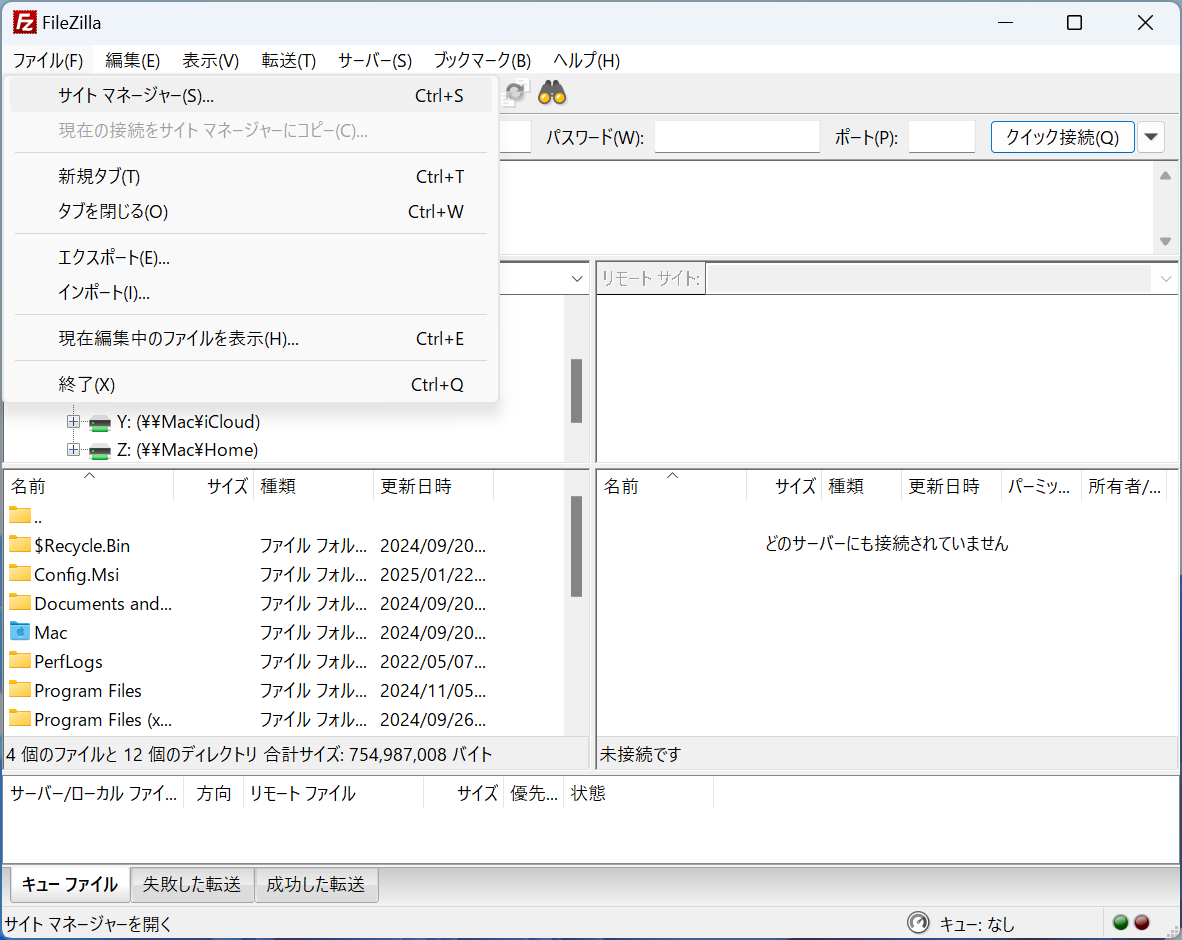Click the binoculars file search icon

point(552,93)
